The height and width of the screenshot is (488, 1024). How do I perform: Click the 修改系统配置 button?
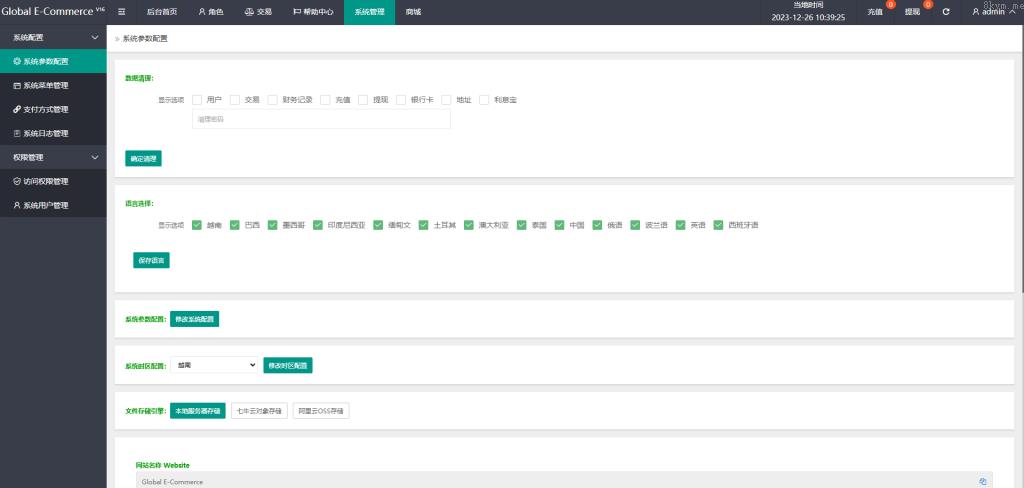click(194, 319)
